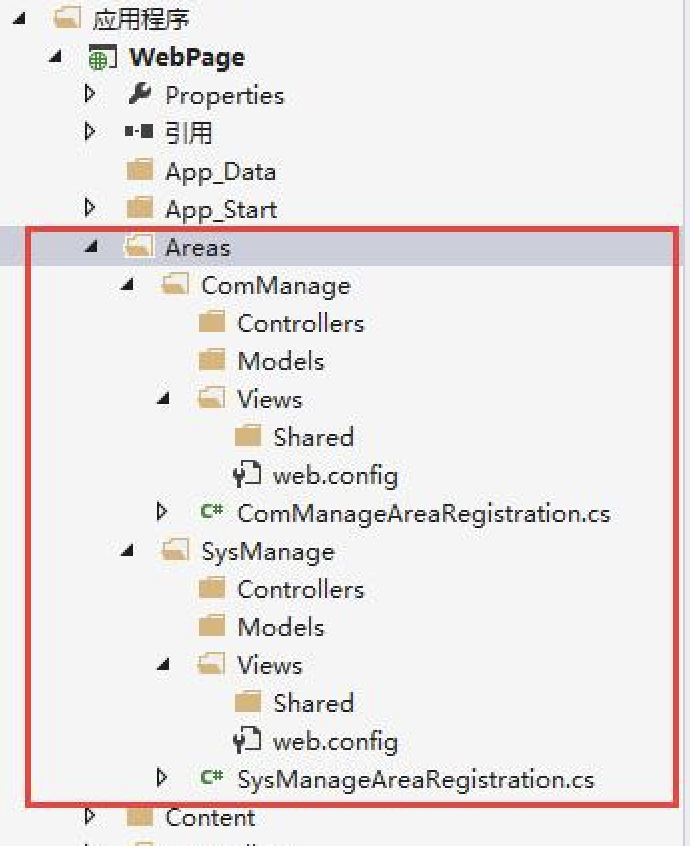Click the Properties wrench icon

[140, 95]
